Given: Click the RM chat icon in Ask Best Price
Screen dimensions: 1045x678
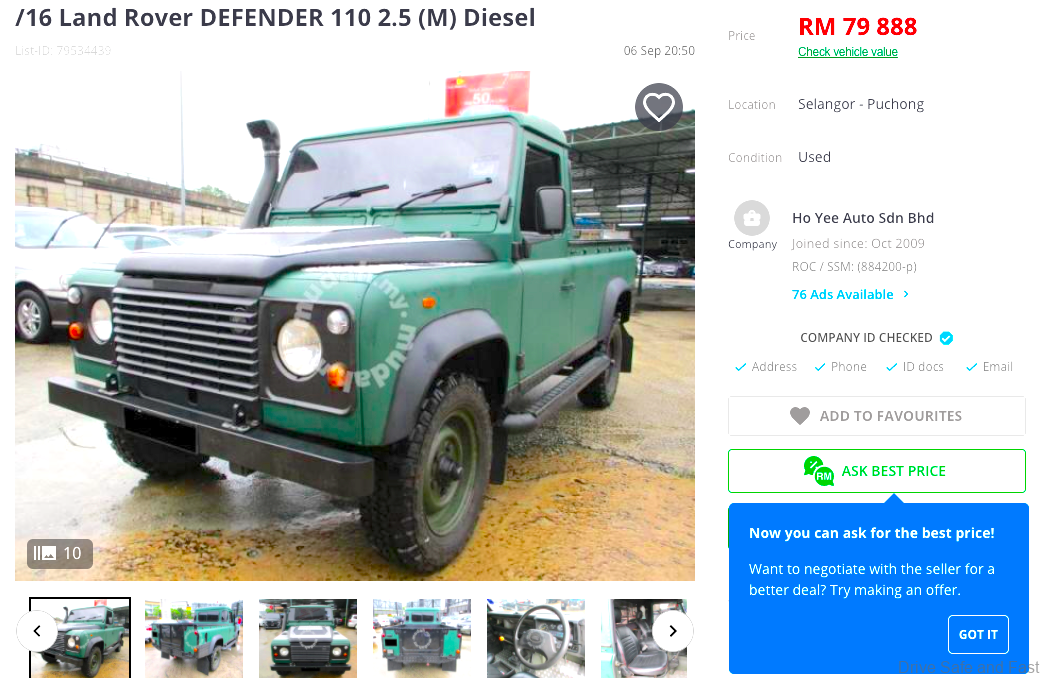Looking at the screenshot, I should pyautogui.click(x=818, y=471).
